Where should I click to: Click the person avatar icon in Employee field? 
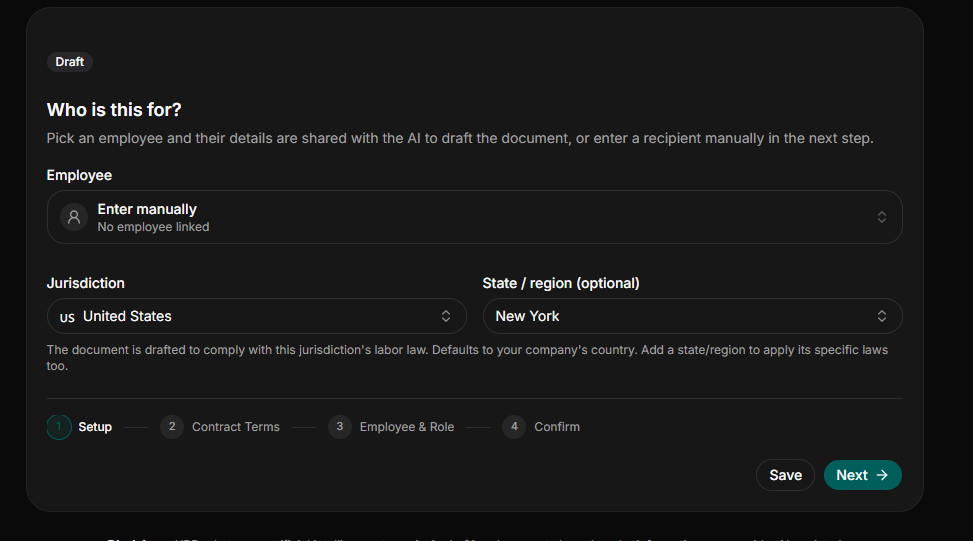[x=74, y=217]
